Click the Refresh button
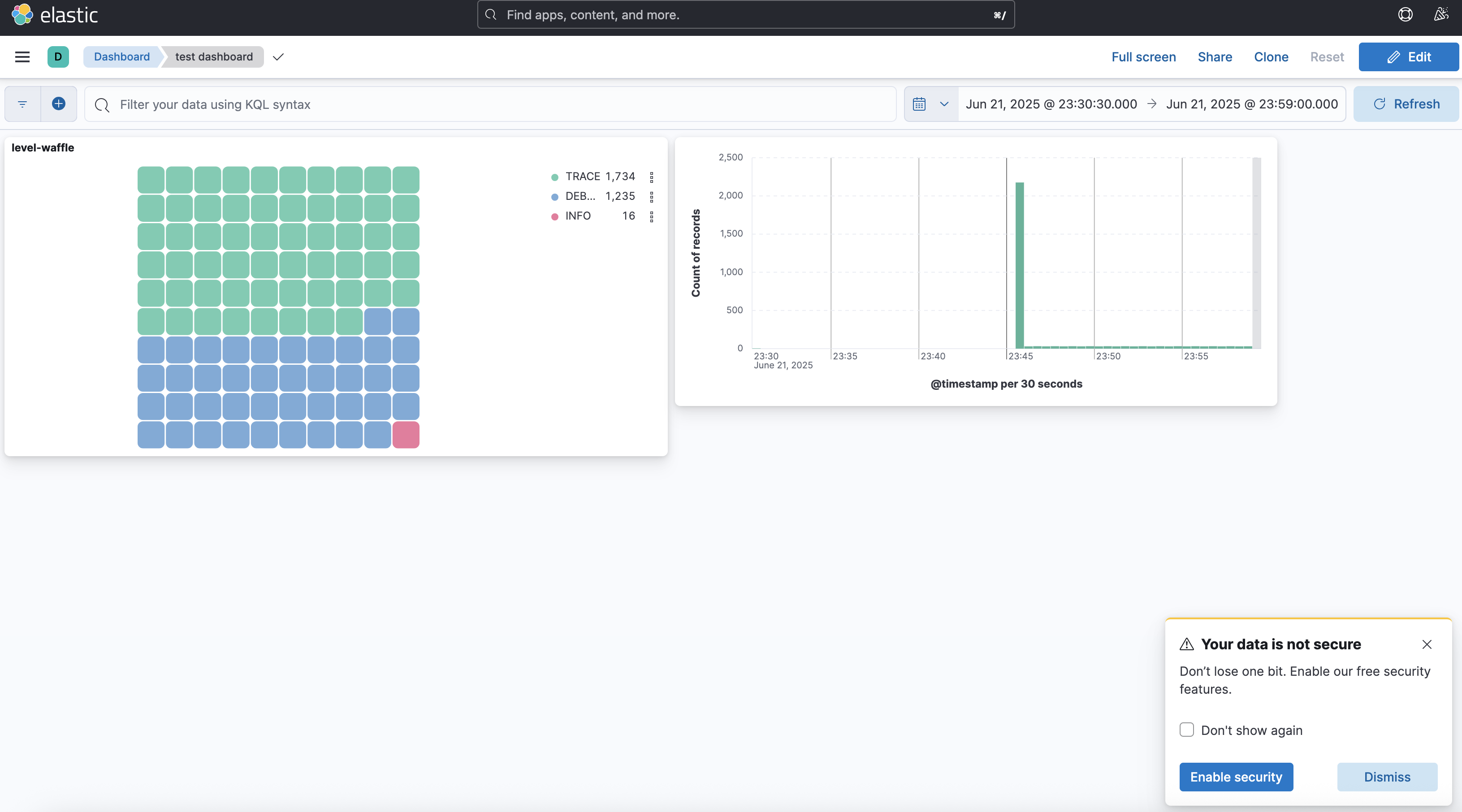Screen dimensions: 1462x812 (1406, 104)
